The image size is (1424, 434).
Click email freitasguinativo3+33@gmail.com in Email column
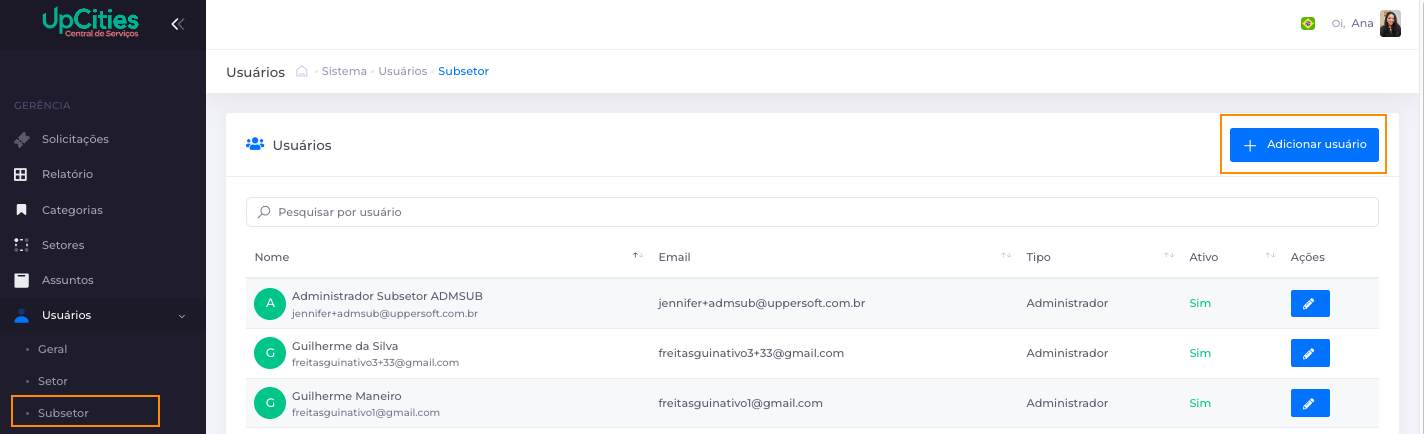[x=751, y=353]
